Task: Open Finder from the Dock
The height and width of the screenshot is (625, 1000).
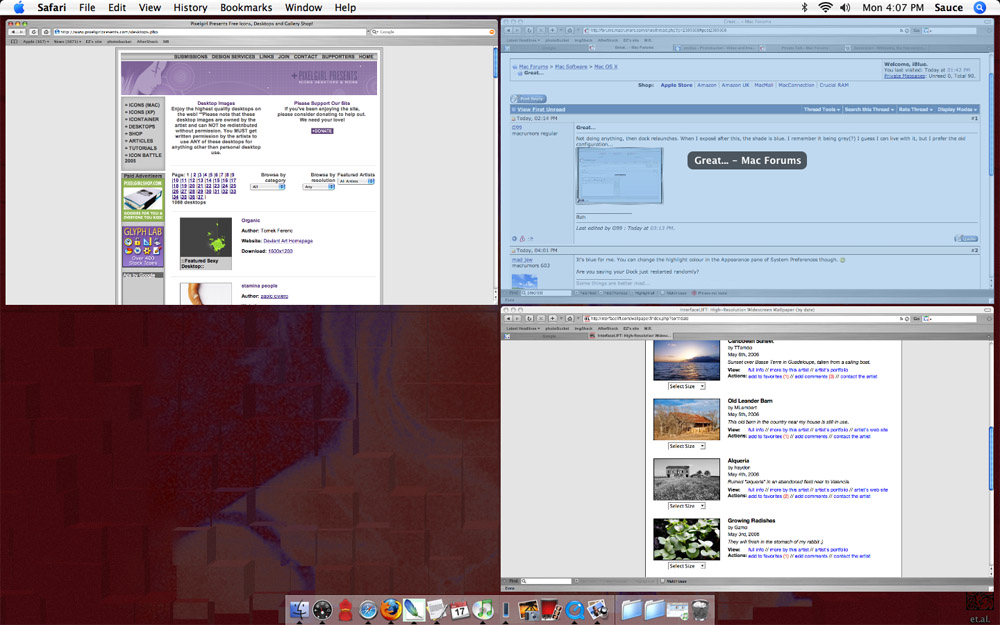Action: click(x=299, y=610)
